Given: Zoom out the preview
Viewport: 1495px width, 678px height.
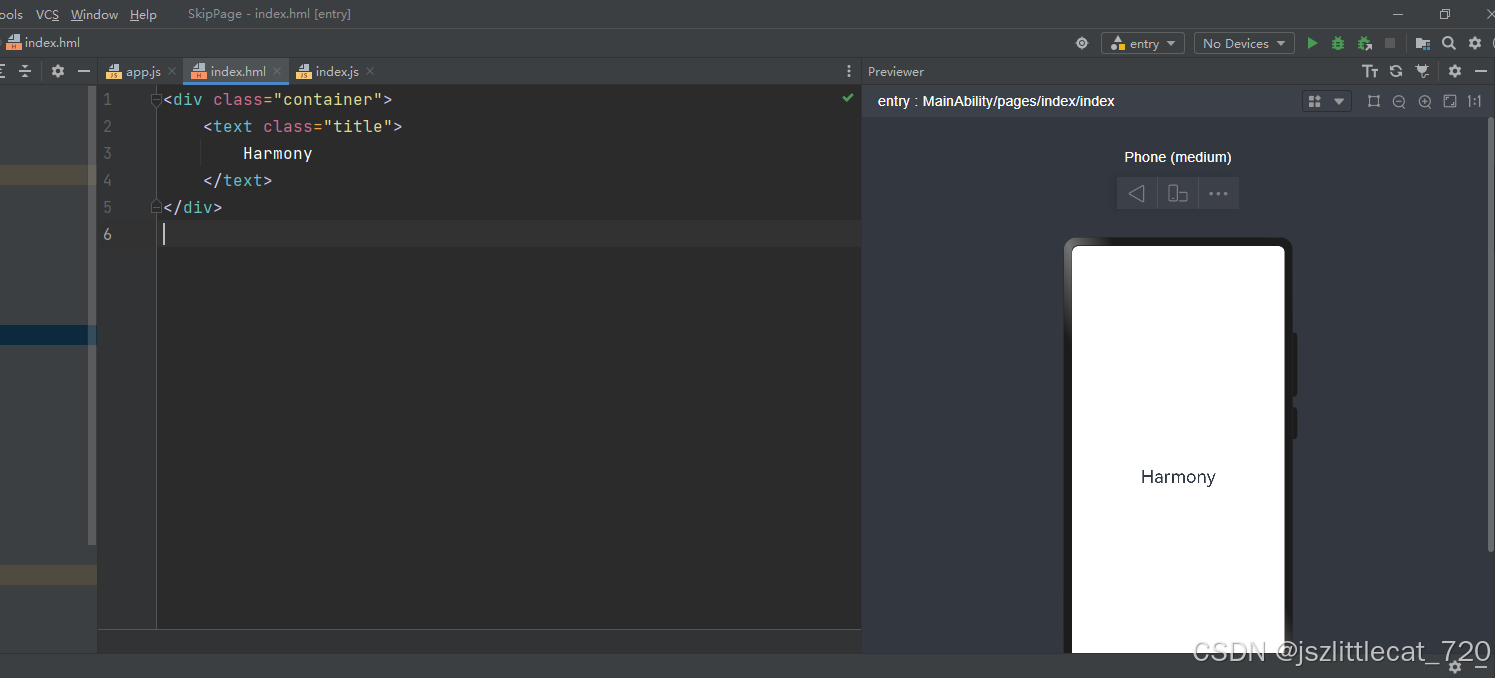Looking at the screenshot, I should coord(1399,101).
